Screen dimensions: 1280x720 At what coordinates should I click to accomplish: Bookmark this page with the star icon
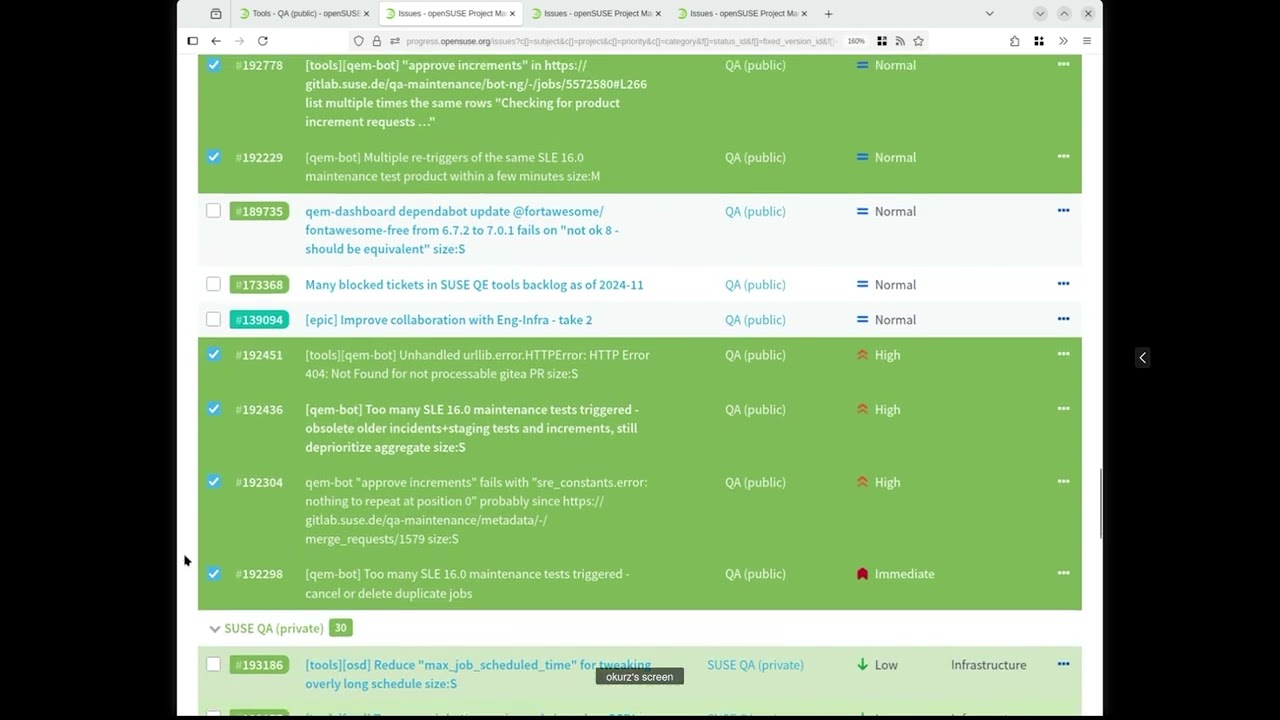[918, 41]
